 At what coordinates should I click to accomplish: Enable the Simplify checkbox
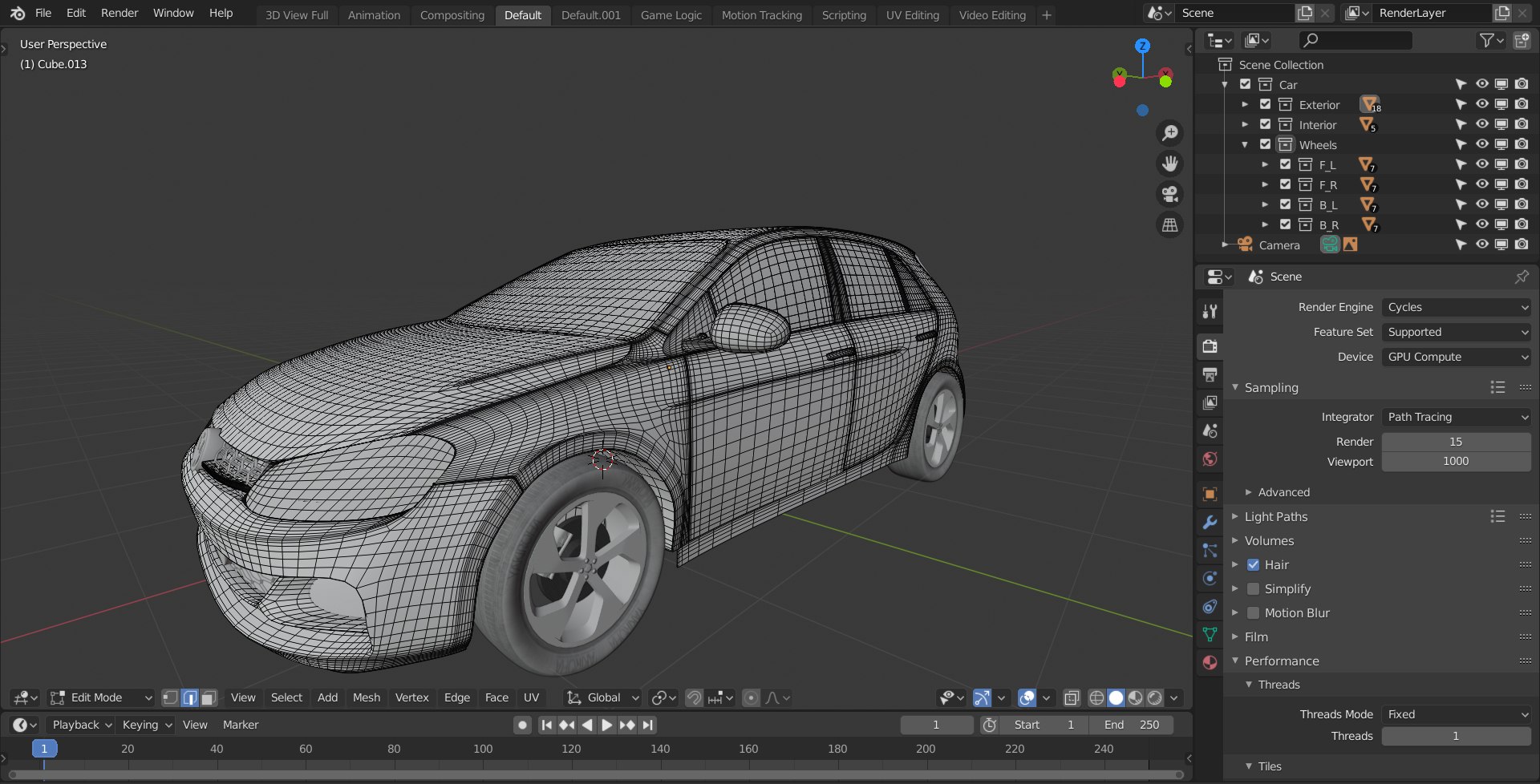click(x=1253, y=588)
